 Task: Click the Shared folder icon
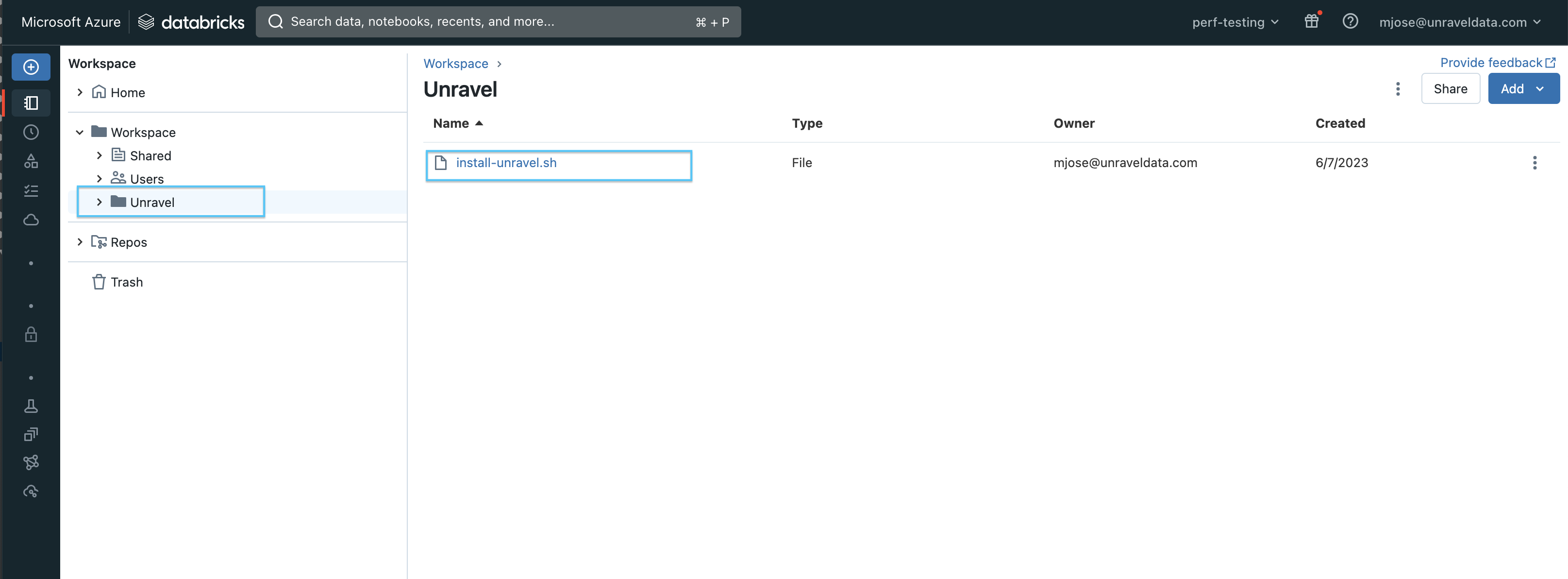pos(118,154)
